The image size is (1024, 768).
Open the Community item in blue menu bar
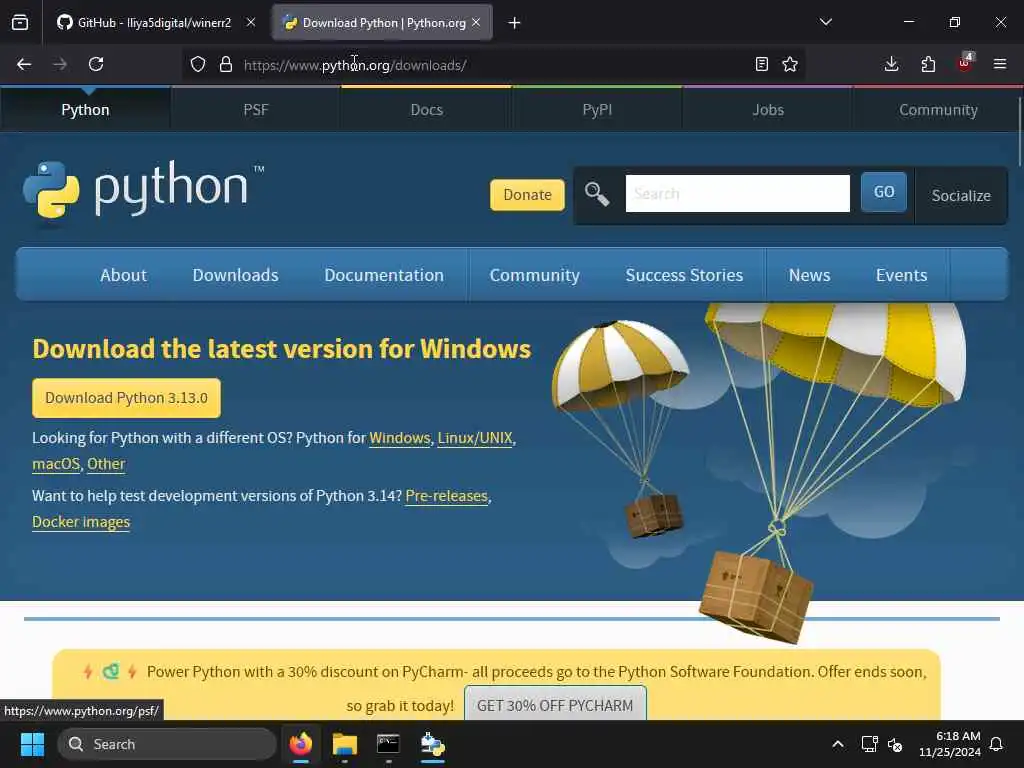[535, 275]
